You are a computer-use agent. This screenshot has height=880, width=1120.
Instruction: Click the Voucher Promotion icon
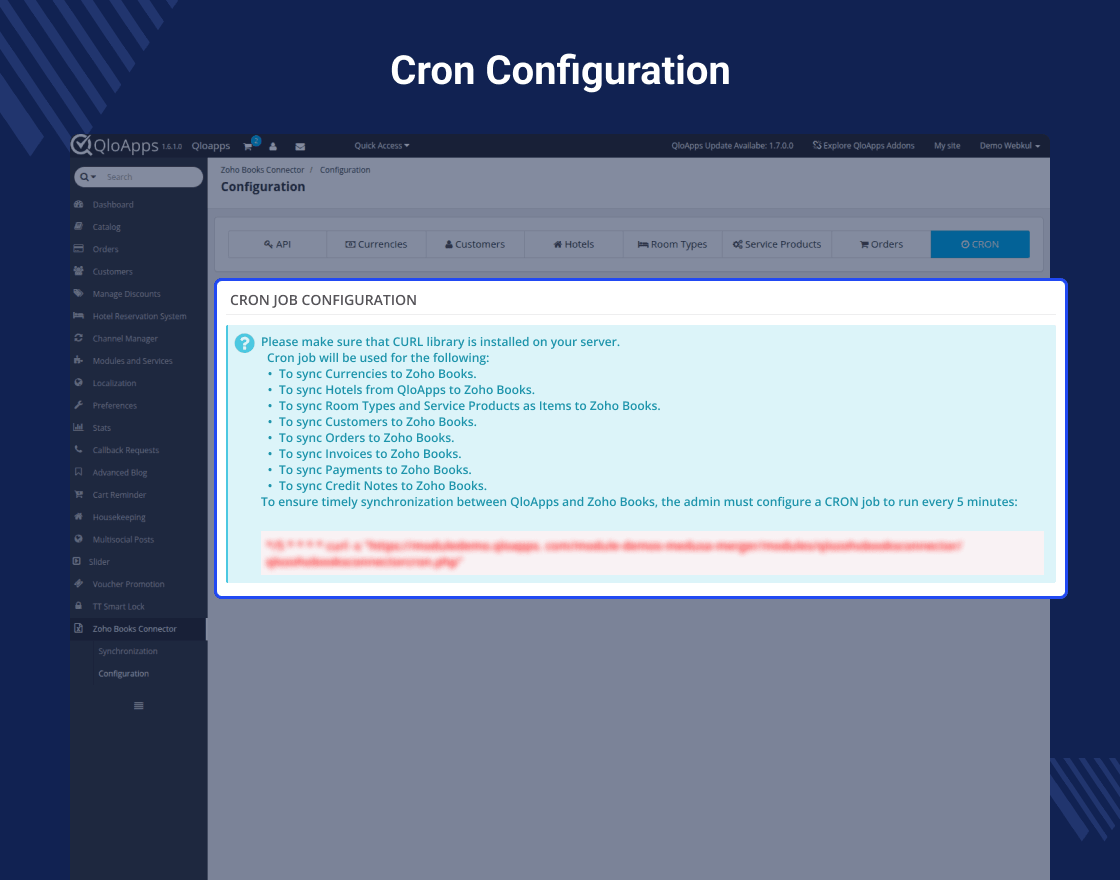pos(79,584)
